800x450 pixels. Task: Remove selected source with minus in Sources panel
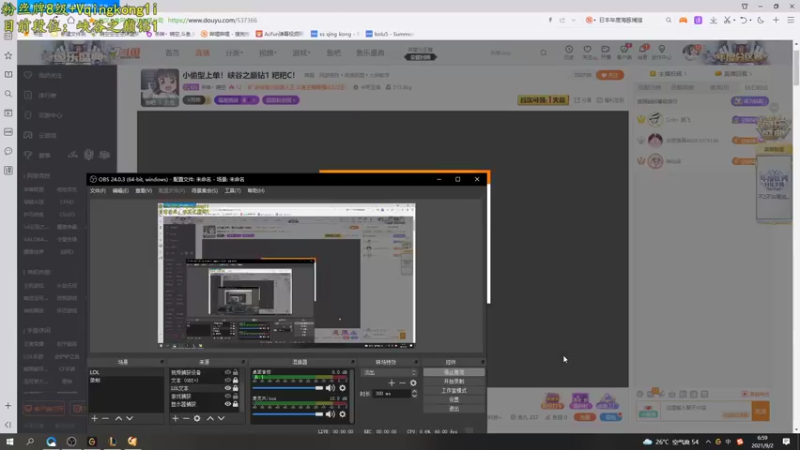[186, 418]
